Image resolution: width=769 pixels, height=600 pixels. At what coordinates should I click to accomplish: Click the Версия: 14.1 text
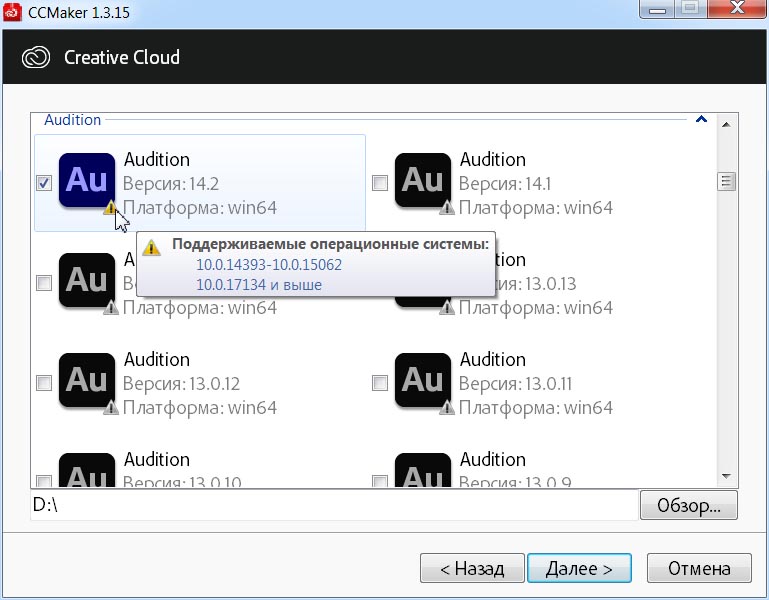[505, 184]
